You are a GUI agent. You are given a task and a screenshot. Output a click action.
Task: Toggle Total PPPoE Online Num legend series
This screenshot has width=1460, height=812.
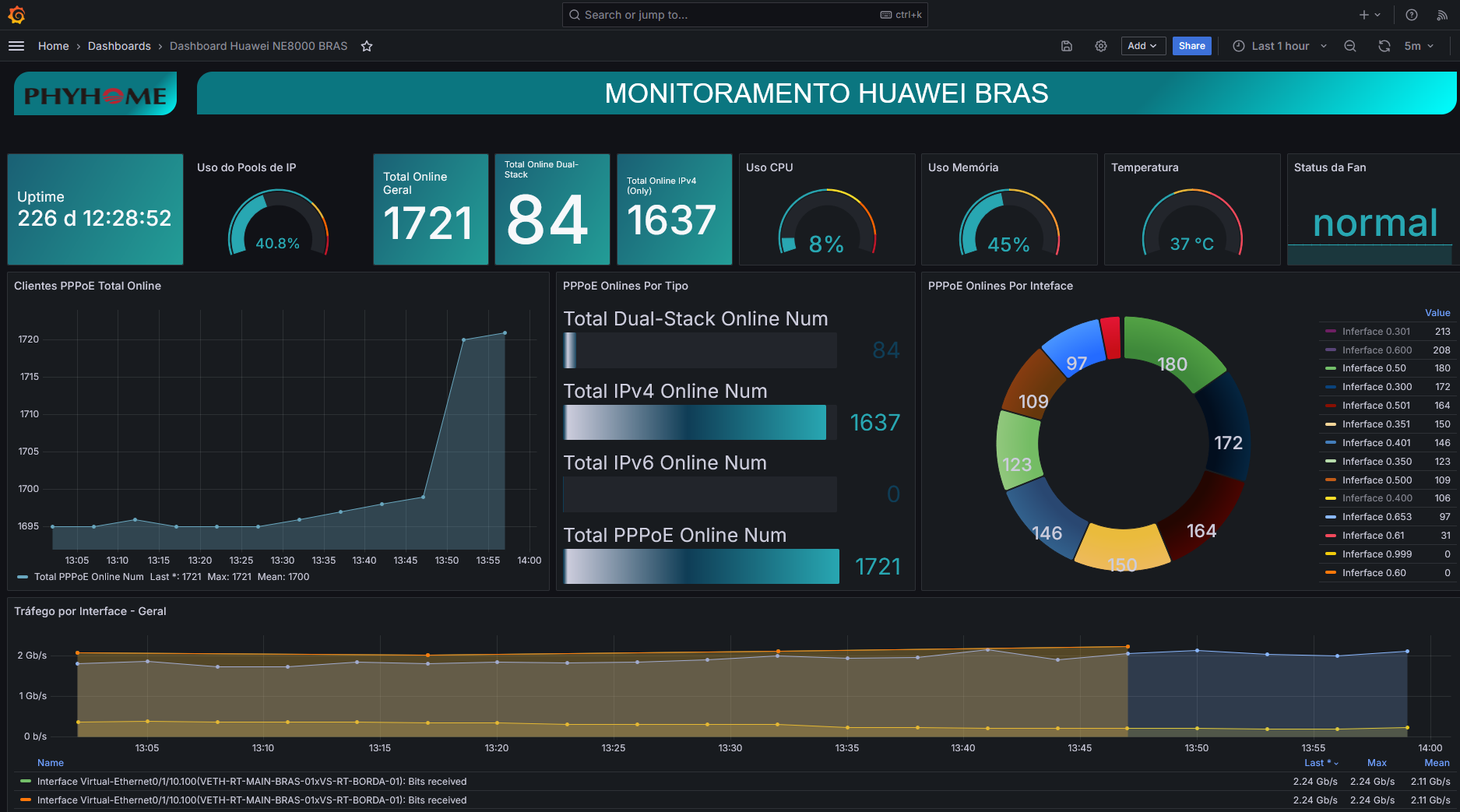tap(89, 577)
